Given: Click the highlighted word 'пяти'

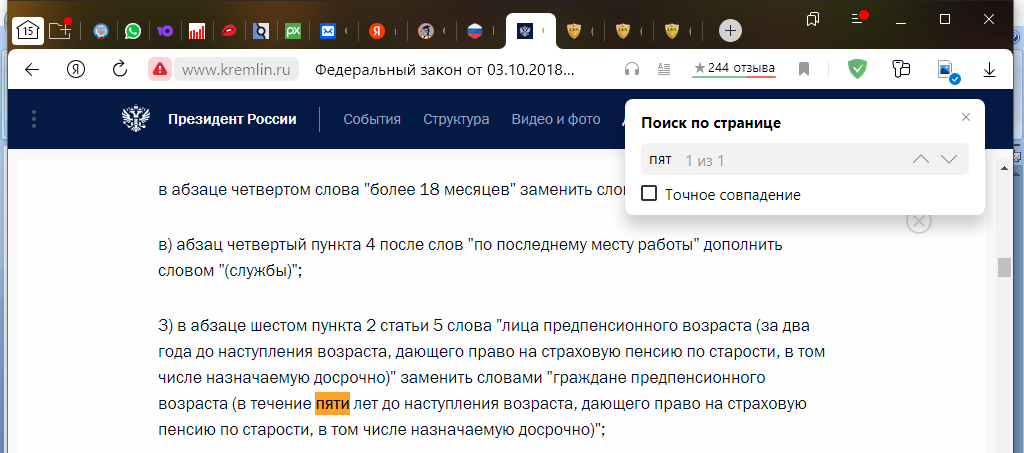Looking at the screenshot, I should 332,403.
